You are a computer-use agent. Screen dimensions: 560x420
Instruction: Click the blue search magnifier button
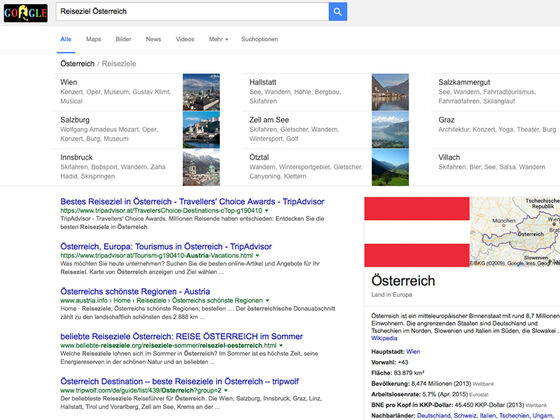pyautogui.click(x=338, y=12)
